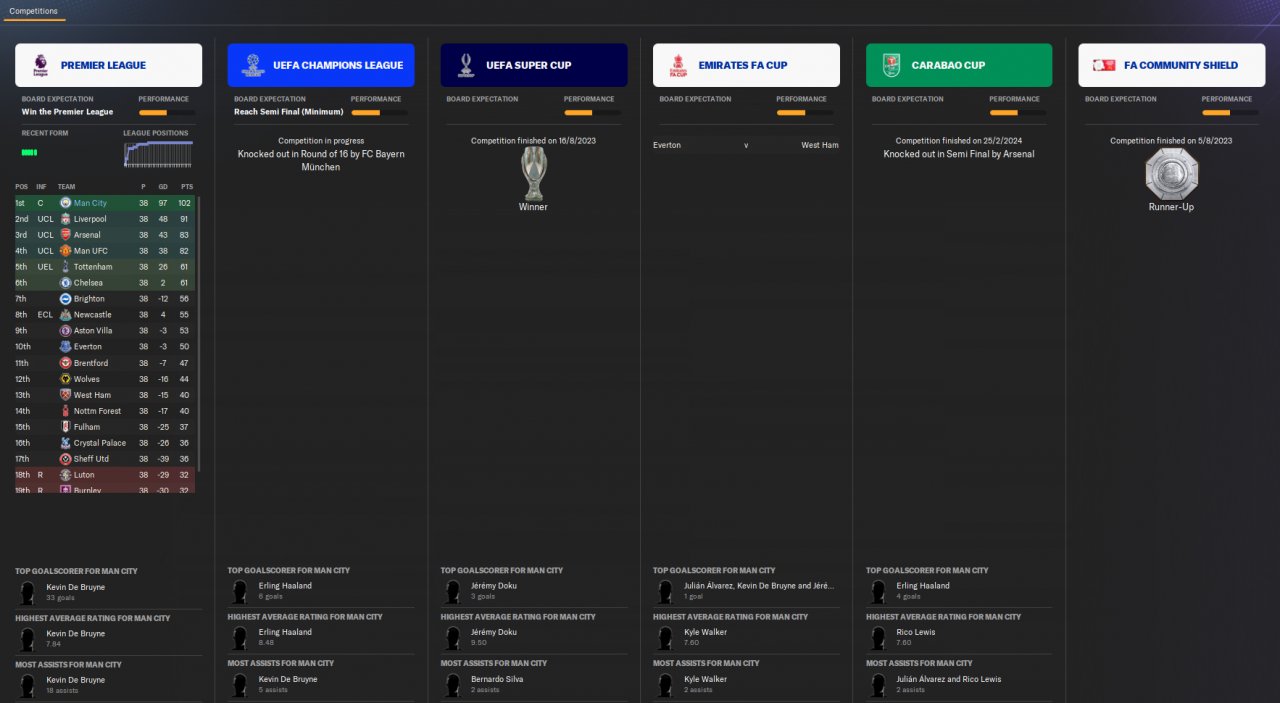Open the Competitions tab
Screen dimensions: 1280x703
[x=33, y=11]
